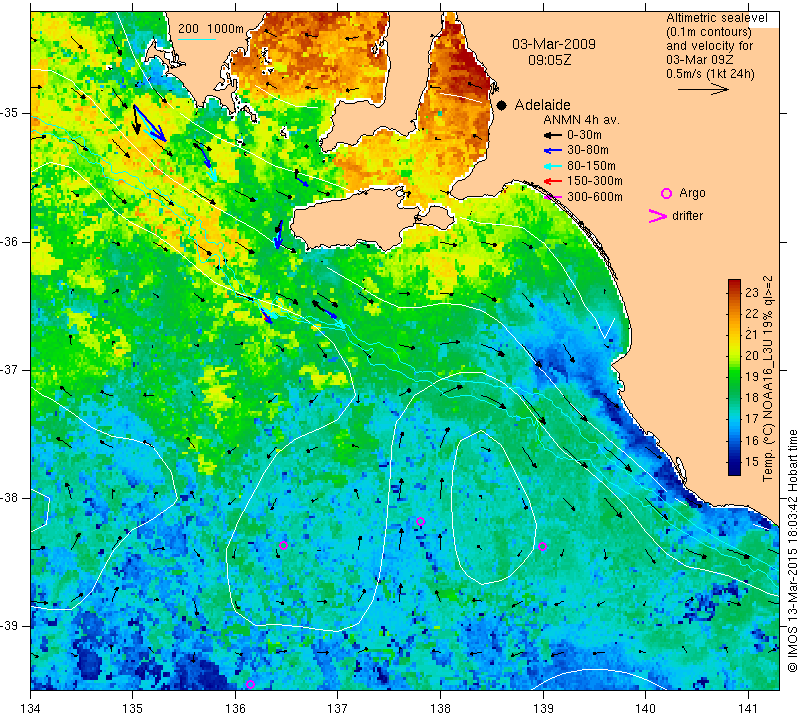Image resolution: width=800 pixels, height=720 pixels.
Task: Click the '-37' latitude axis label
Action: pyautogui.click(x=10, y=369)
